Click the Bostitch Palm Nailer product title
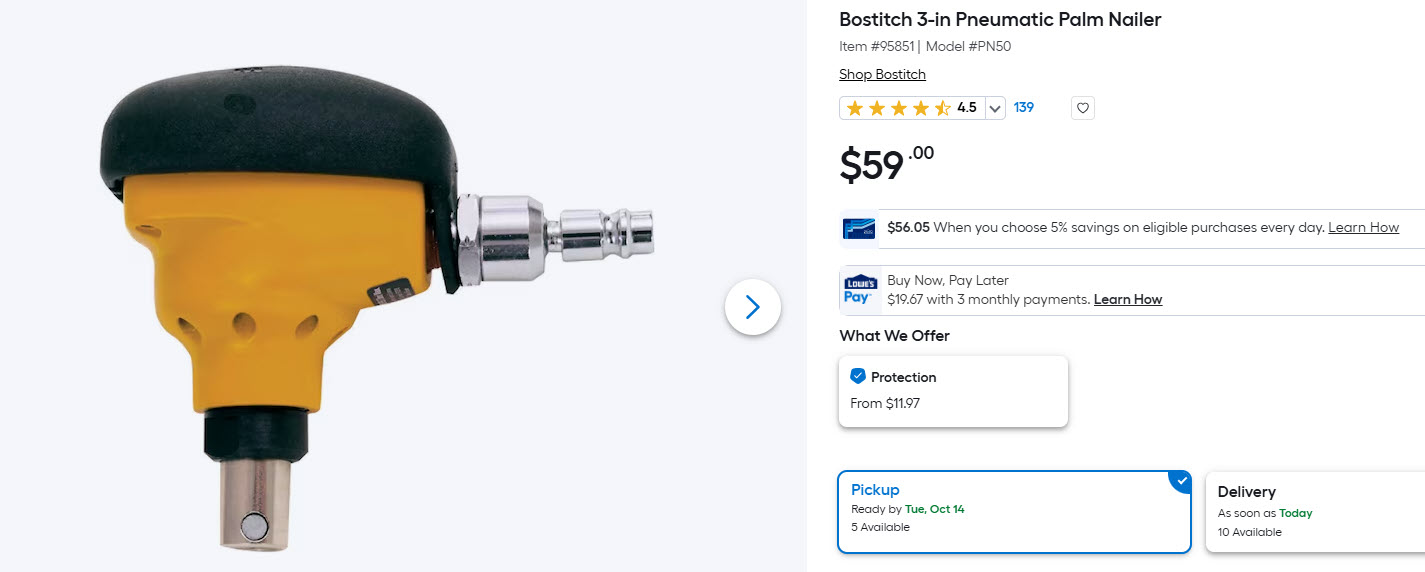 1000,20
